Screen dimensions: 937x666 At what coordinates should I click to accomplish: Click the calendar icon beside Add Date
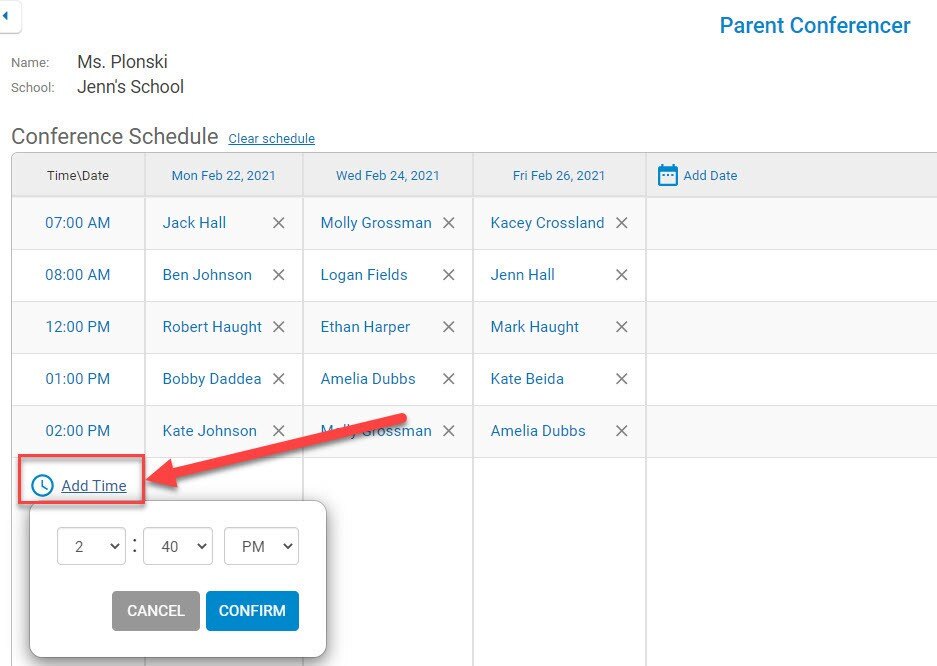click(667, 175)
